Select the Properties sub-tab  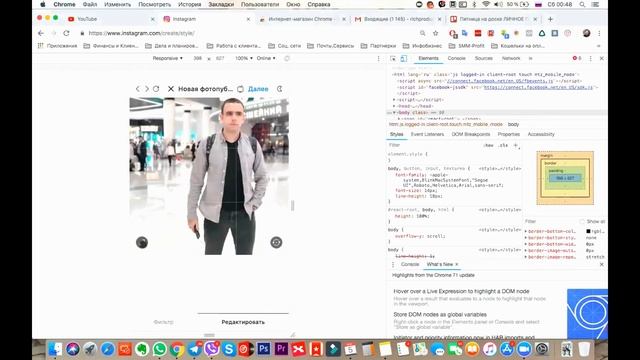pos(509,134)
